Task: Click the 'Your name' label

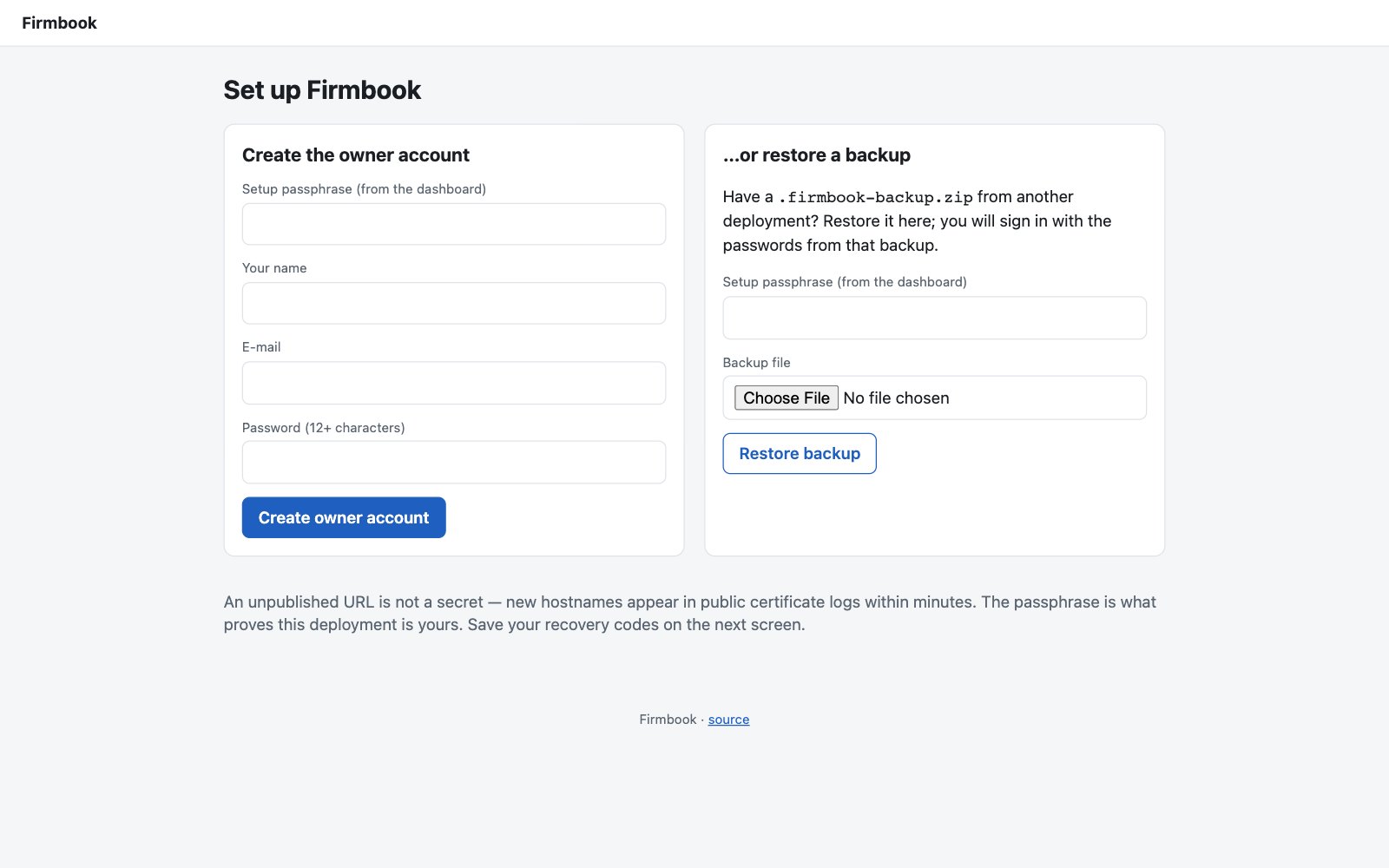Action: [274, 268]
